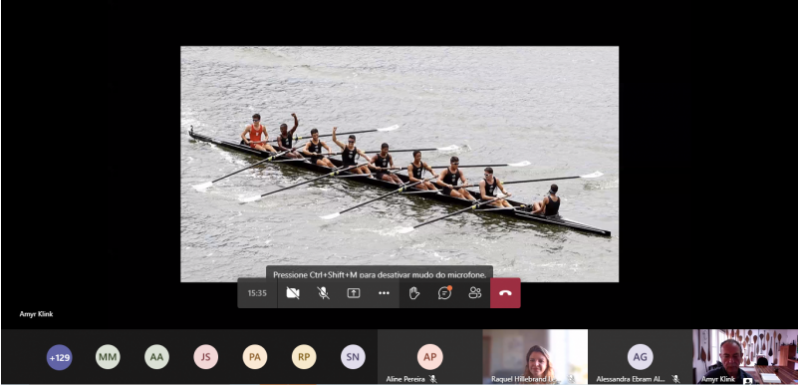
Task: Hang up the call with red button
Action: point(505,293)
